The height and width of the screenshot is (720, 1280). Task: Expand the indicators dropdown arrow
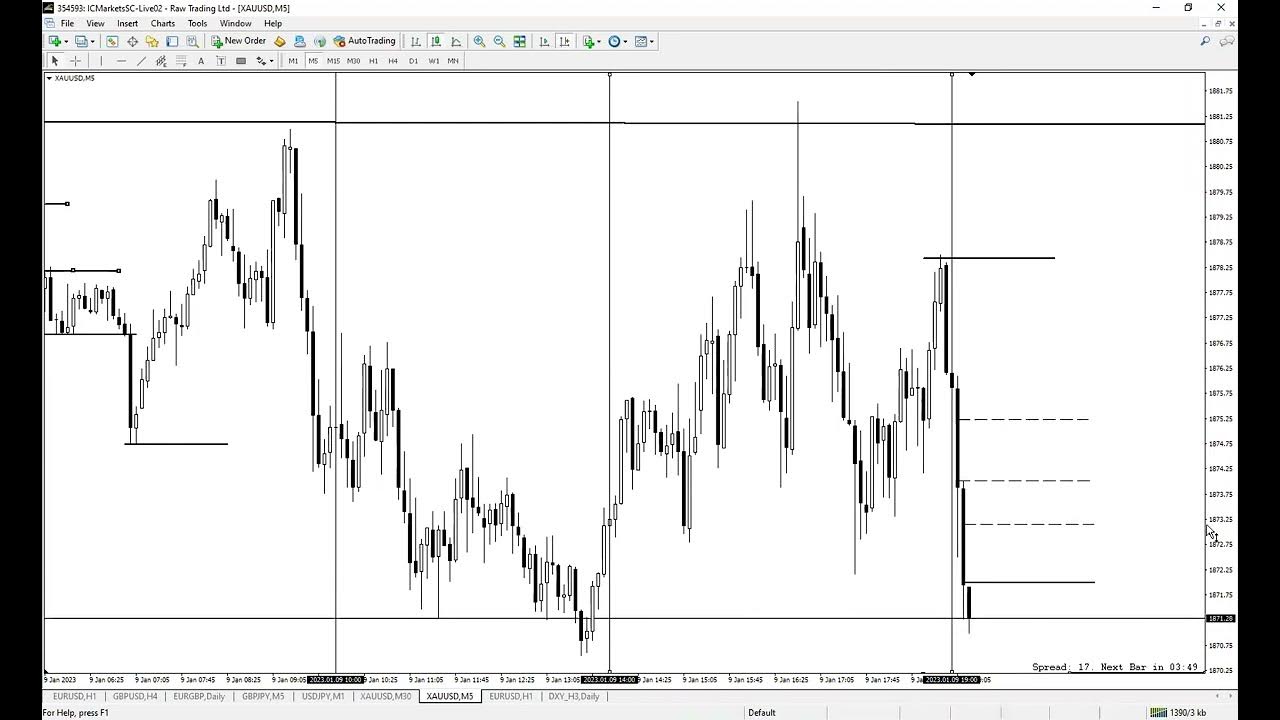pos(599,41)
